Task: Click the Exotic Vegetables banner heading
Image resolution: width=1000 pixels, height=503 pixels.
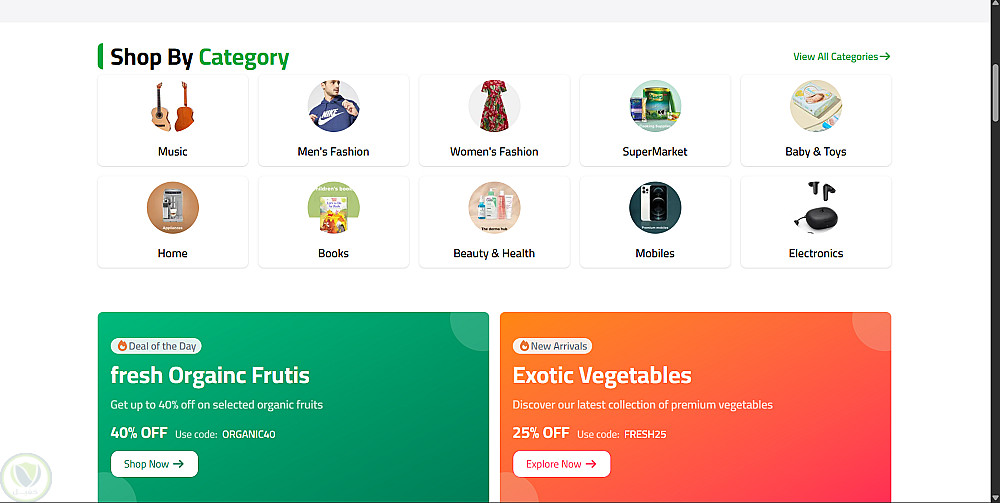Action: 602,375
